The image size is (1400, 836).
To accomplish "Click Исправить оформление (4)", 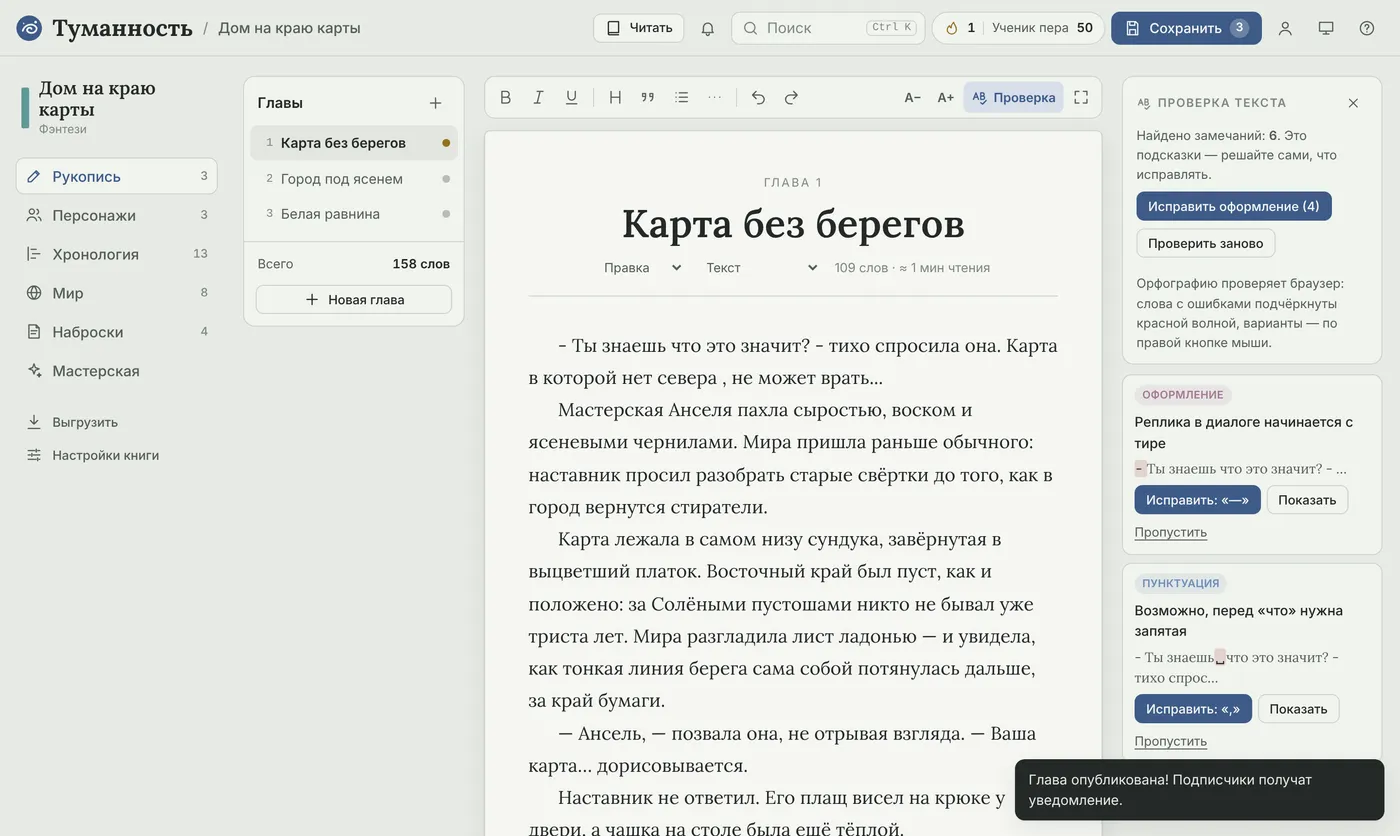I will (1234, 207).
